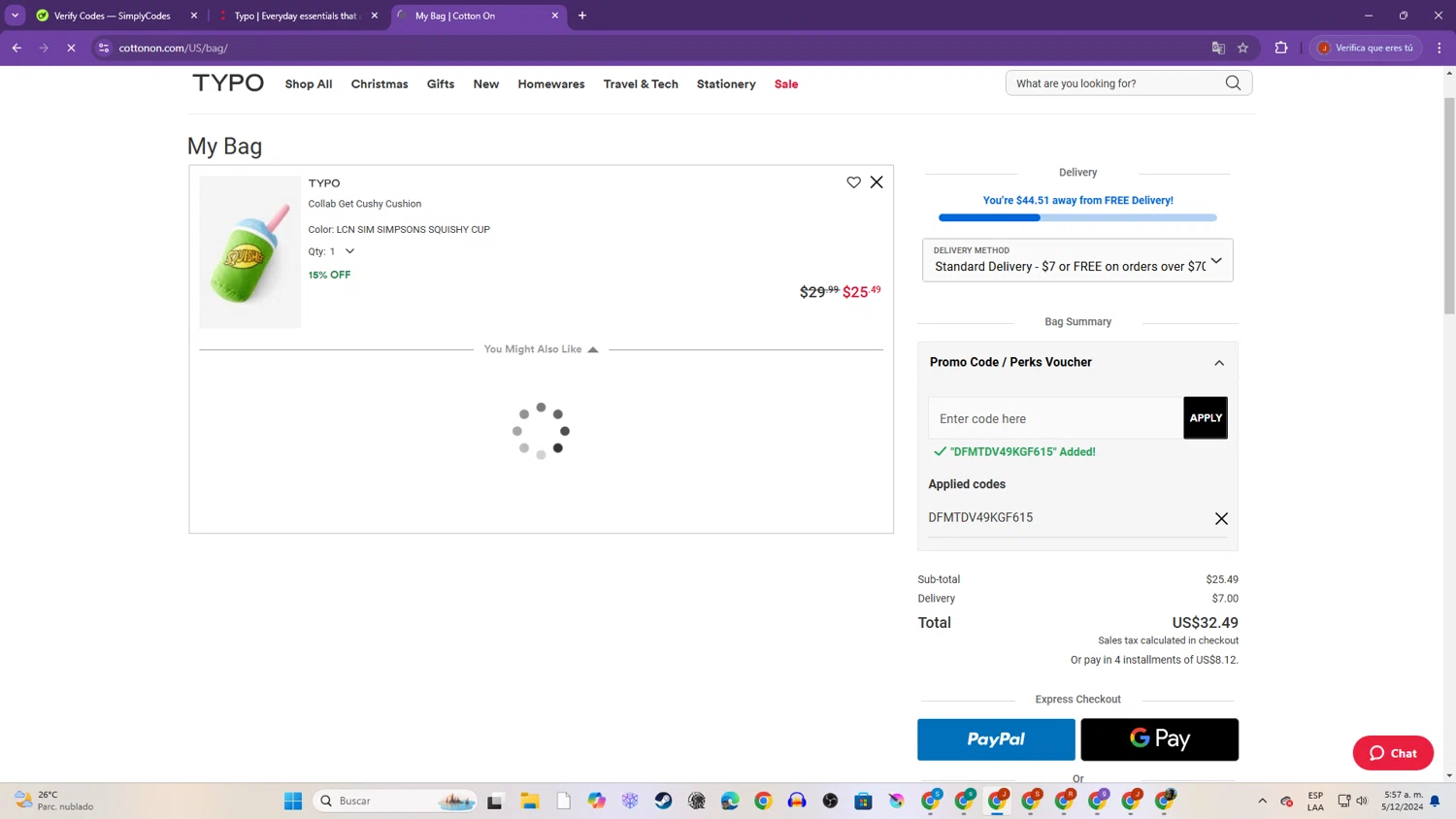Click the Verifica que eres tú profile button

click(x=1367, y=48)
